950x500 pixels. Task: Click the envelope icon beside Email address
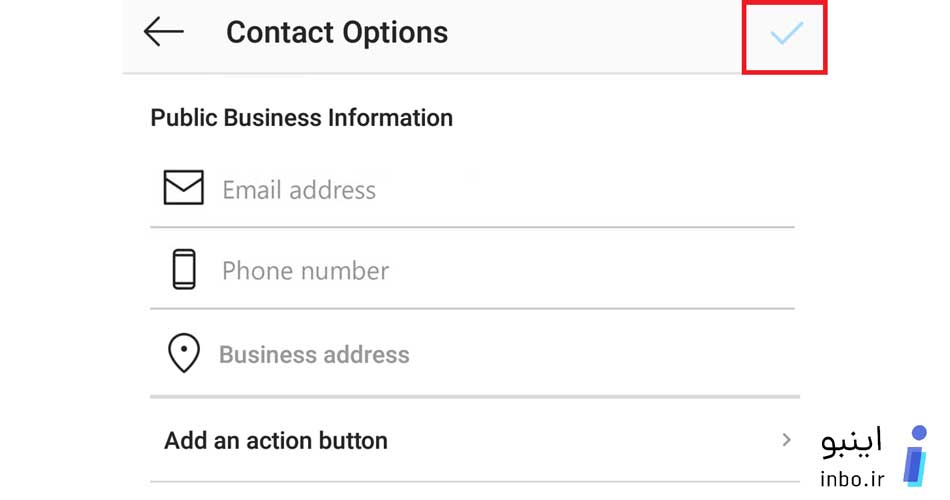184,187
